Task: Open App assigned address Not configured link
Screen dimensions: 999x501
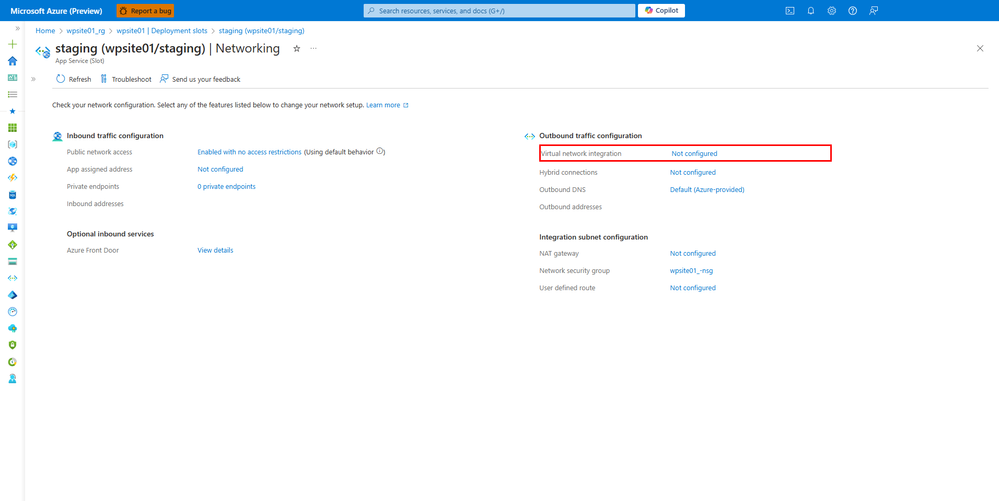Action: tap(220, 170)
